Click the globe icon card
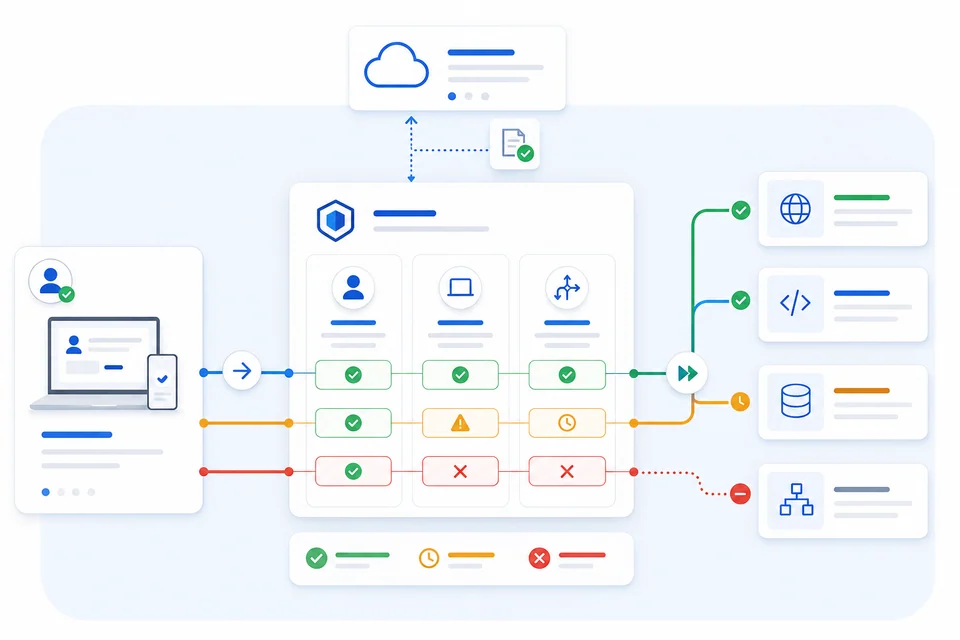 [842, 209]
